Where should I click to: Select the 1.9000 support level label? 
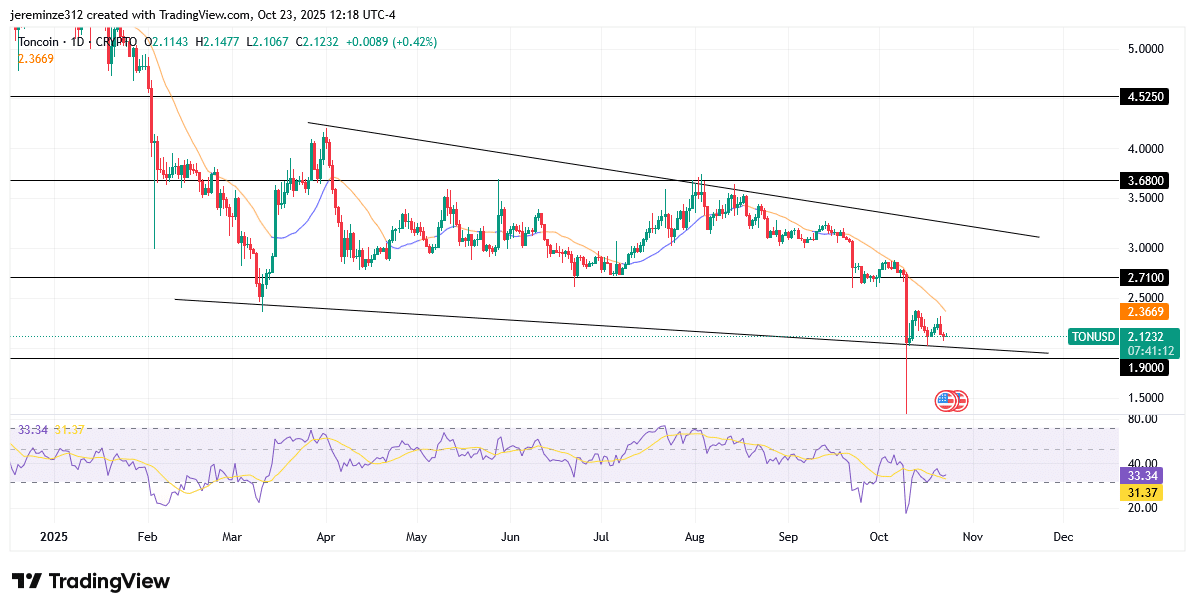pos(1146,367)
